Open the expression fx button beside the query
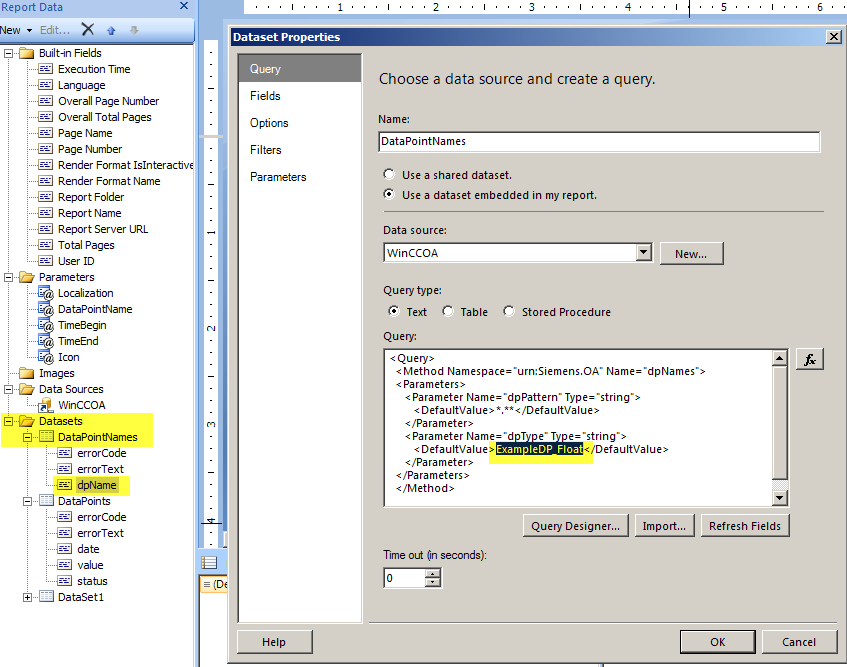Viewport: 847px width, 667px height. pos(809,360)
